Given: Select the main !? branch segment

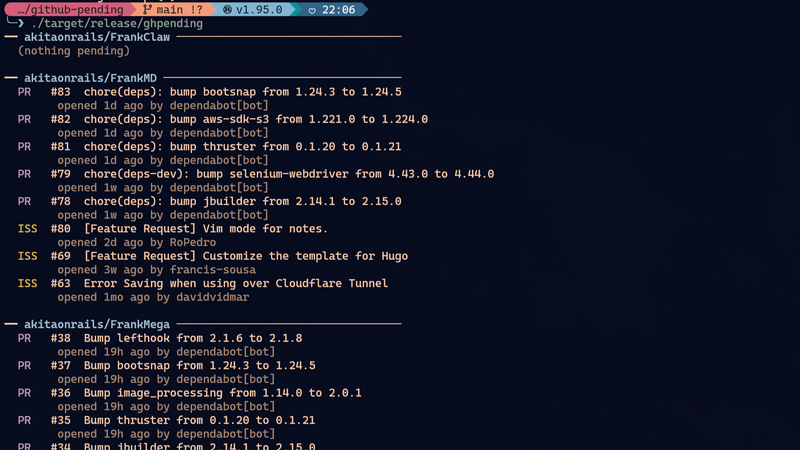Looking at the screenshot, I should click(173, 10).
